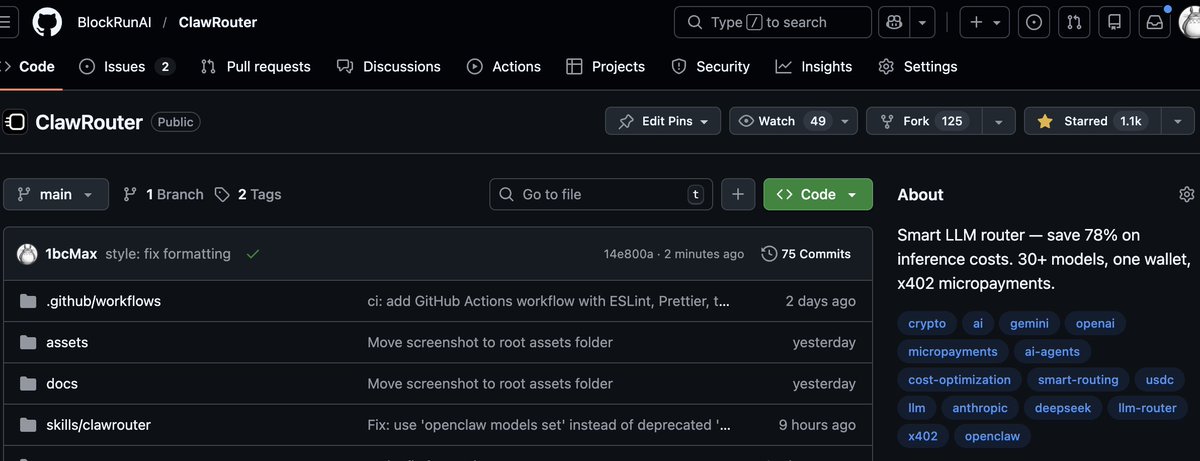Expand the Watch options arrow
The height and width of the screenshot is (461, 1200).
click(846, 121)
